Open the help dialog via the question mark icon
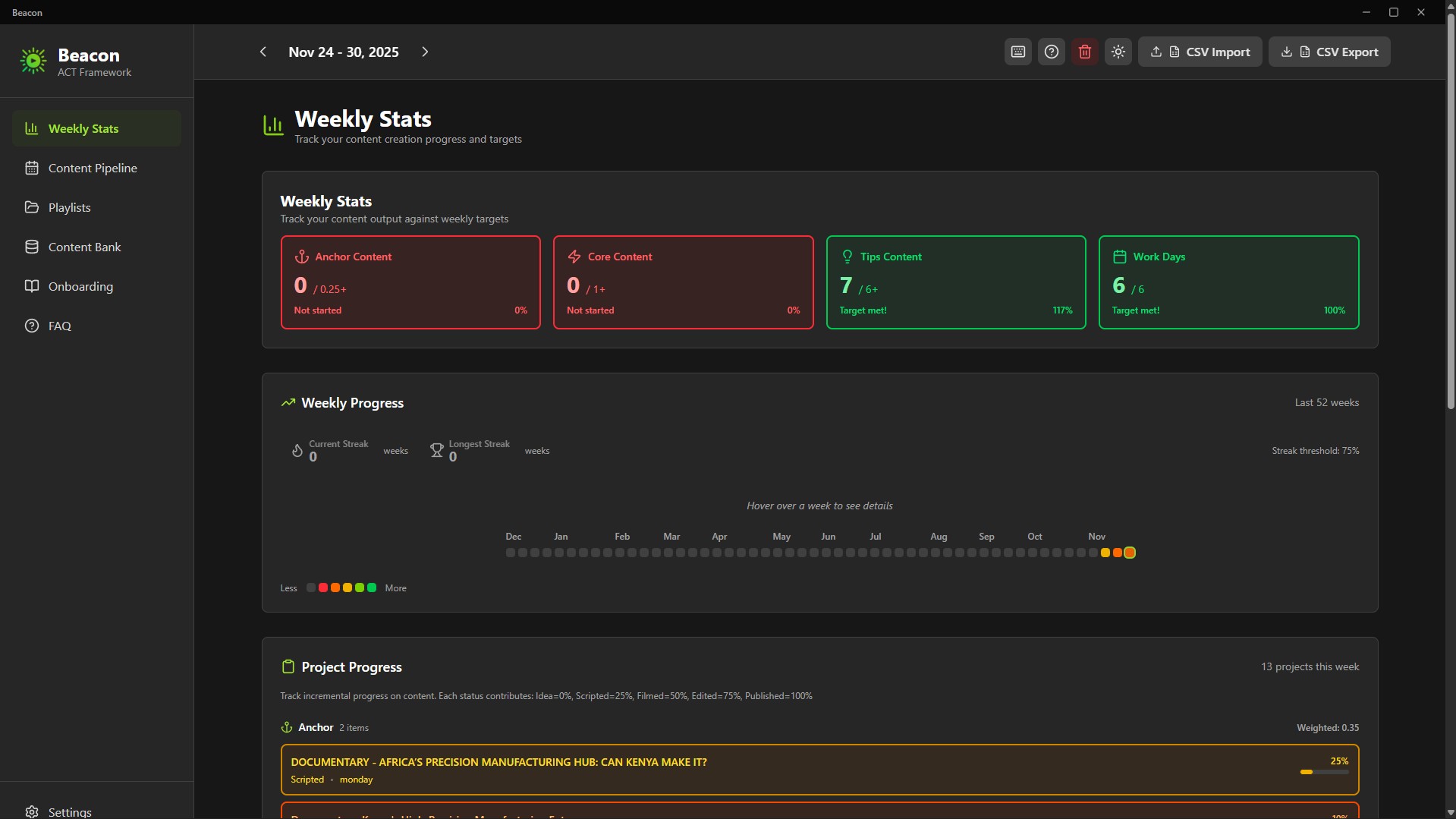The width and height of the screenshot is (1456, 819). (x=1051, y=52)
